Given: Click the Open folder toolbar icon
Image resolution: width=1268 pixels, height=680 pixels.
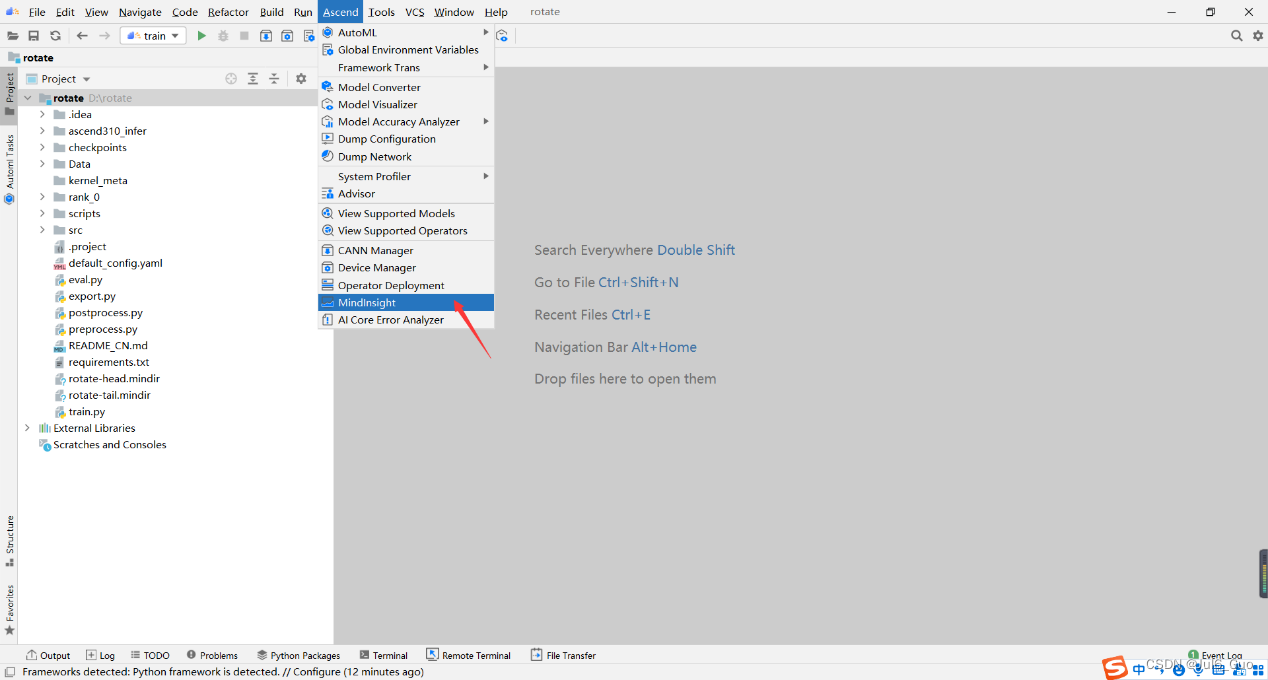Looking at the screenshot, I should point(13,36).
